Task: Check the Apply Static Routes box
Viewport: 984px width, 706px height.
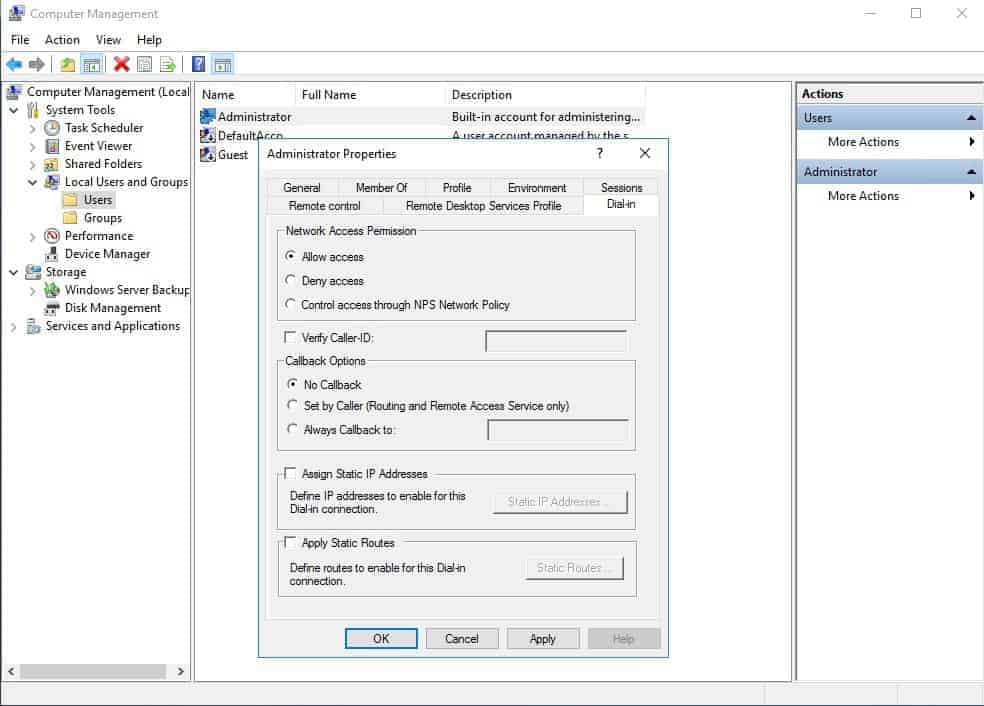Action: pyautogui.click(x=290, y=542)
